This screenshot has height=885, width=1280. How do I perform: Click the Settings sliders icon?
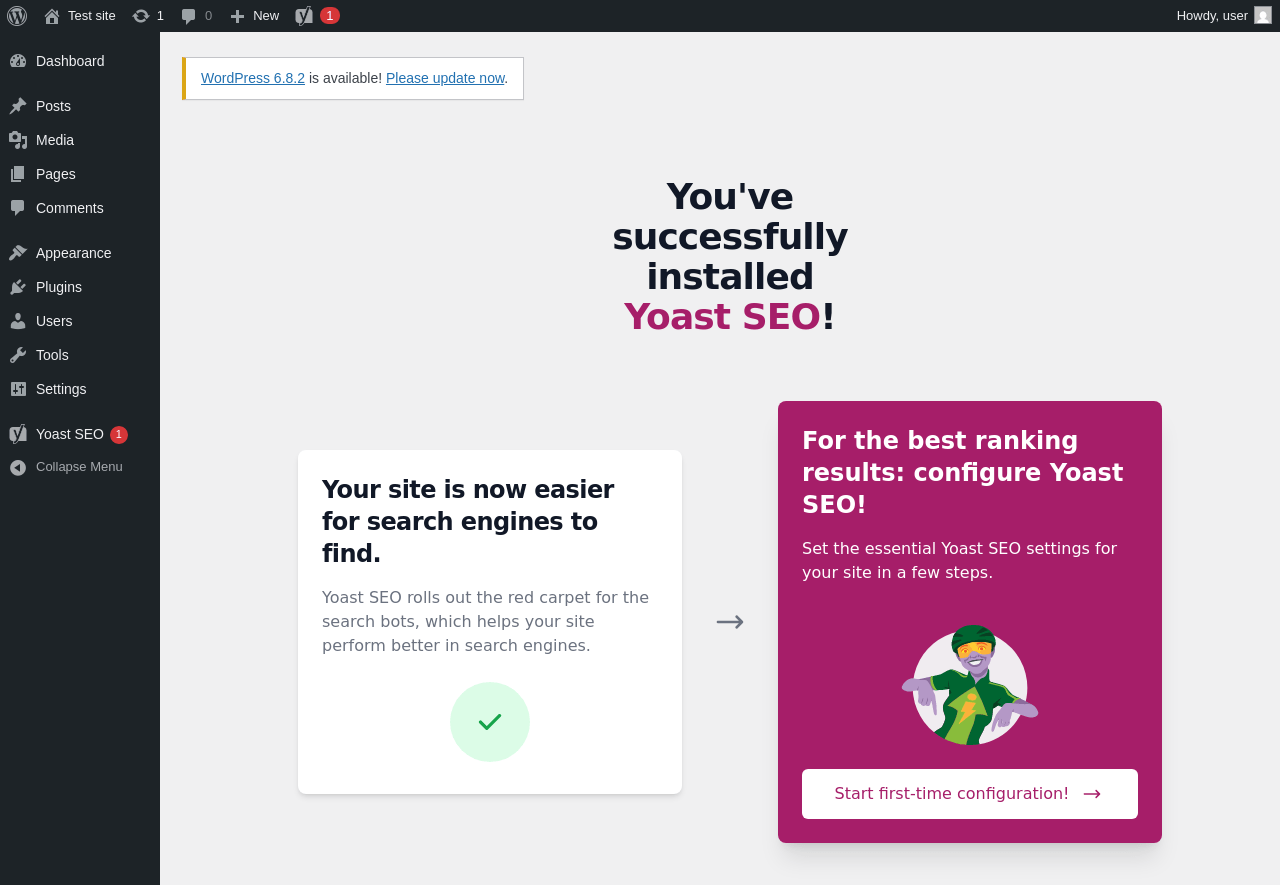18,389
